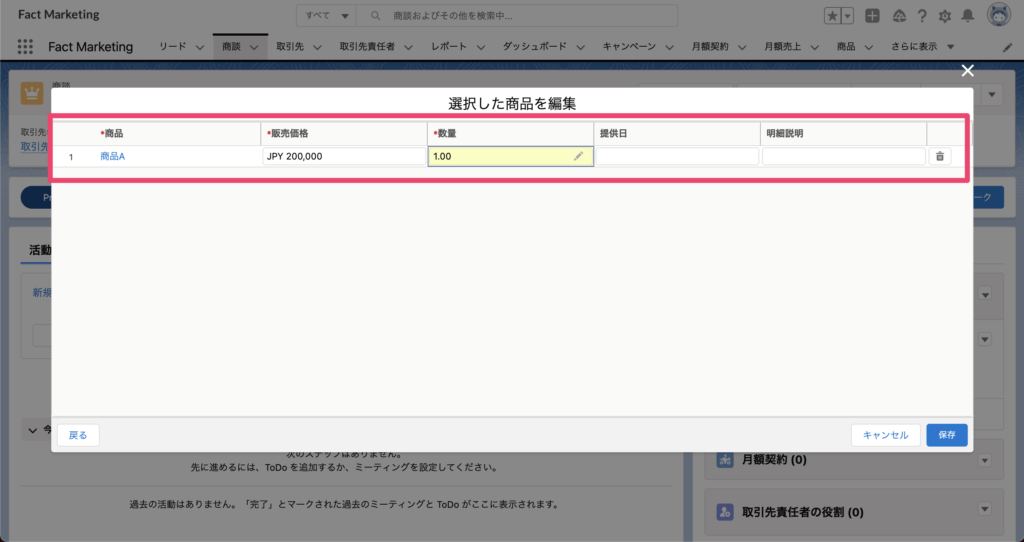The image size is (1024, 542).
Task: Close the product edit dialog with X
Action: coord(967,71)
